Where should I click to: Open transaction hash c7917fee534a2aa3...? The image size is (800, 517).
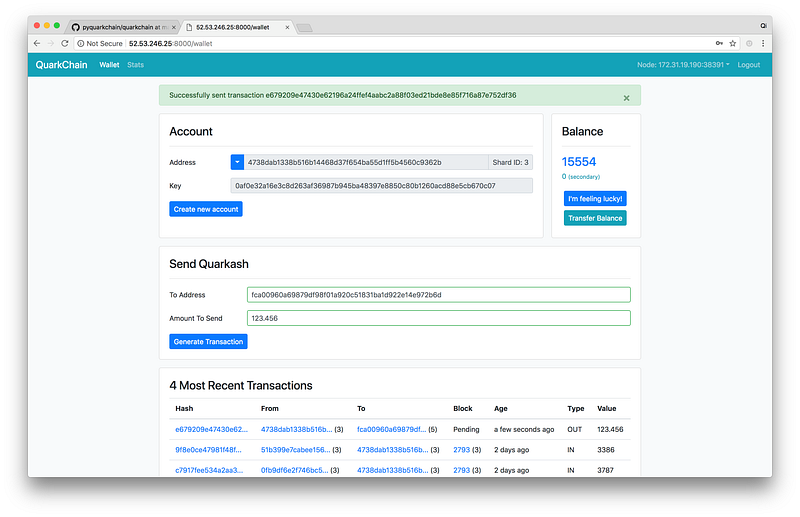(209, 471)
